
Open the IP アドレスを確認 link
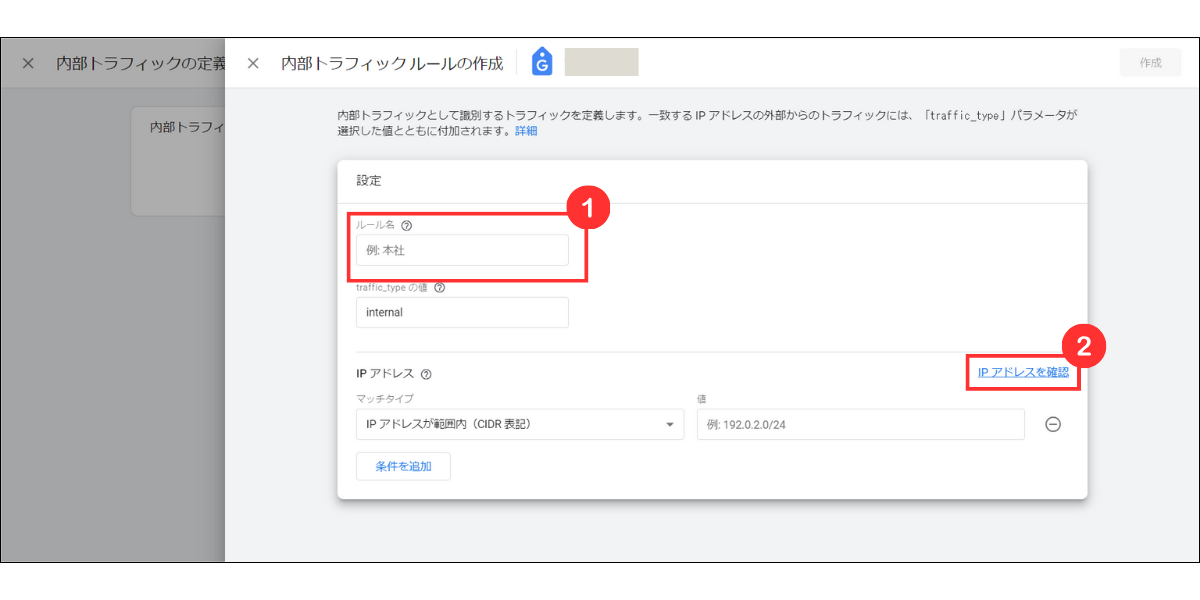1023,372
